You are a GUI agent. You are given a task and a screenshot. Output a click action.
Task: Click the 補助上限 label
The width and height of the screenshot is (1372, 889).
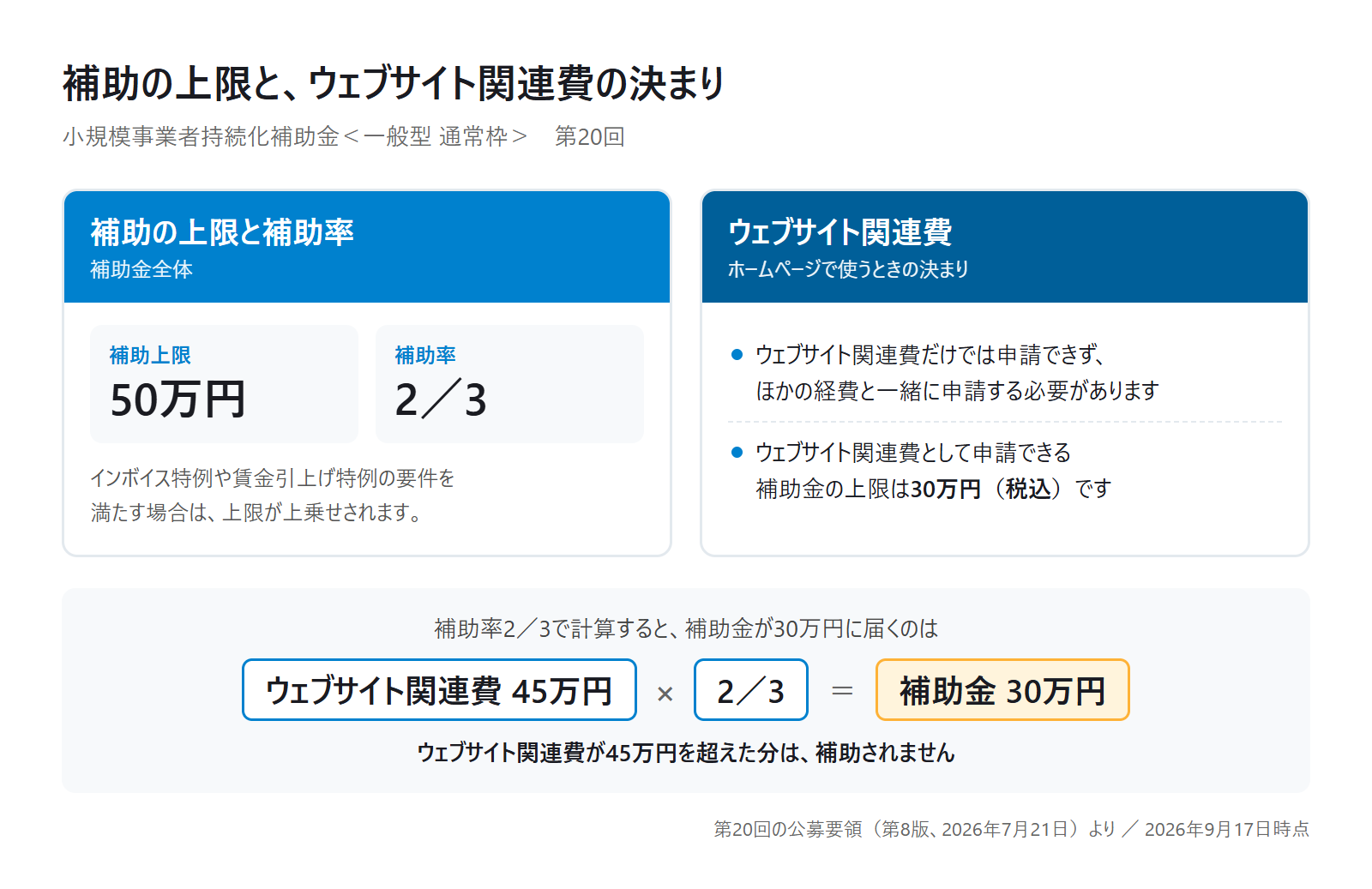[150, 355]
